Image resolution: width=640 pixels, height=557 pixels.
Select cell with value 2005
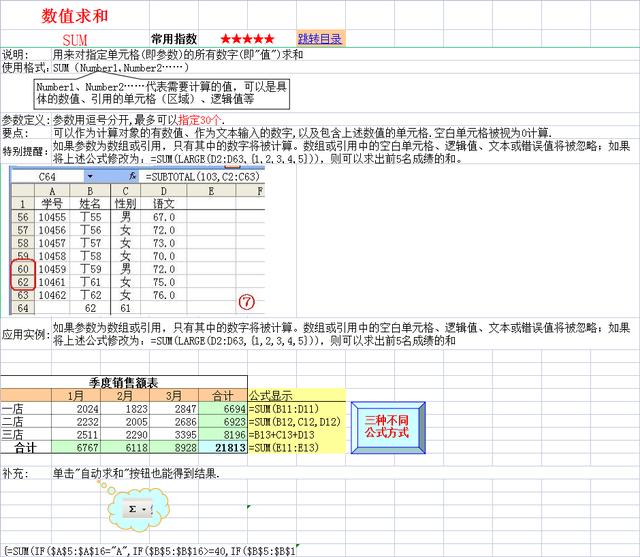tap(125, 422)
